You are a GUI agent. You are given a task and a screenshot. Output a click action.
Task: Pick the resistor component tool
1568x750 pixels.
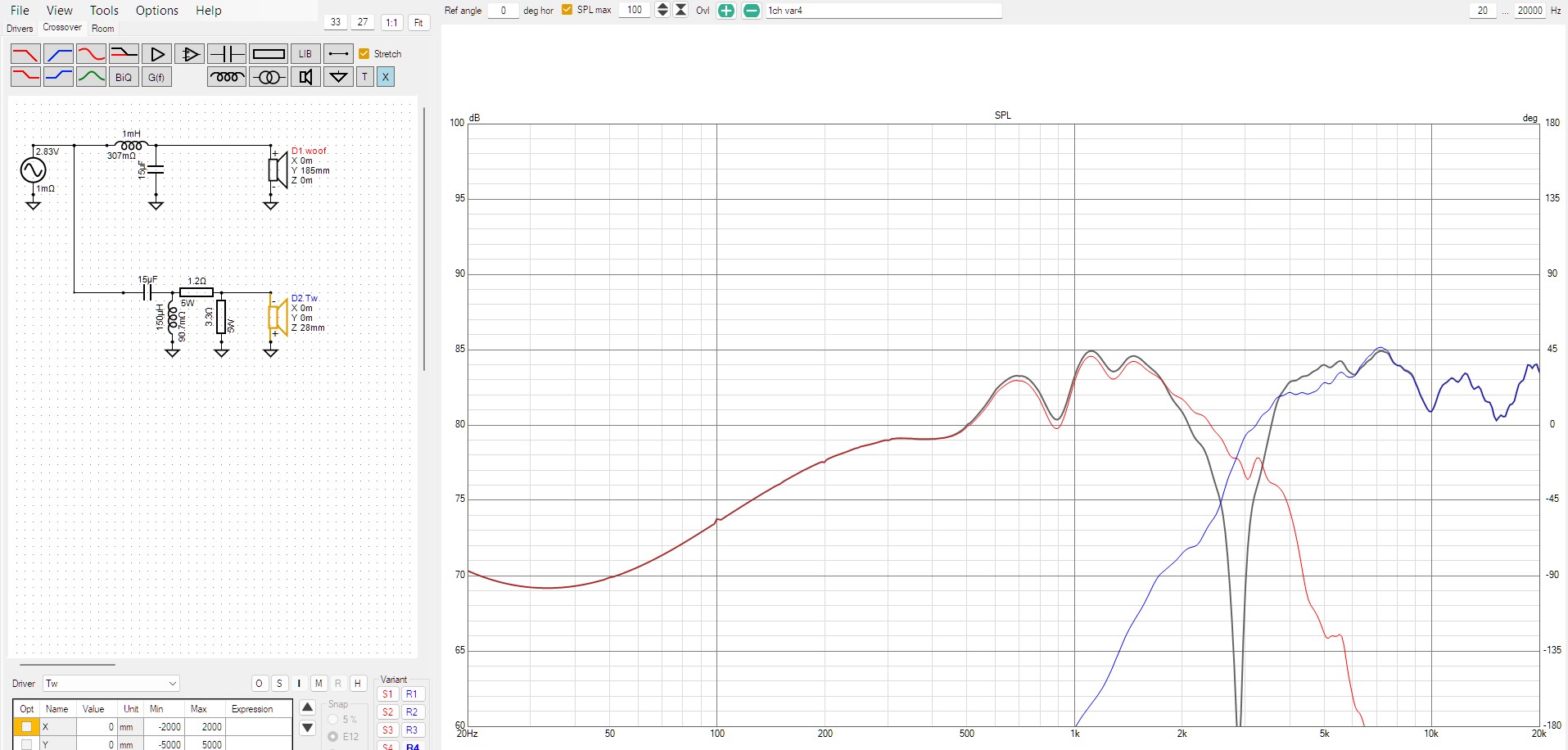(x=269, y=54)
